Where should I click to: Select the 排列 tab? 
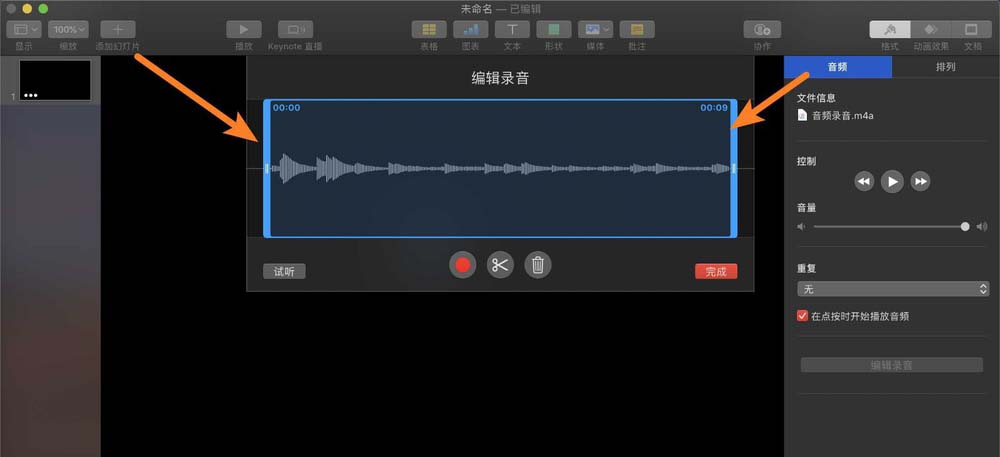pos(946,67)
